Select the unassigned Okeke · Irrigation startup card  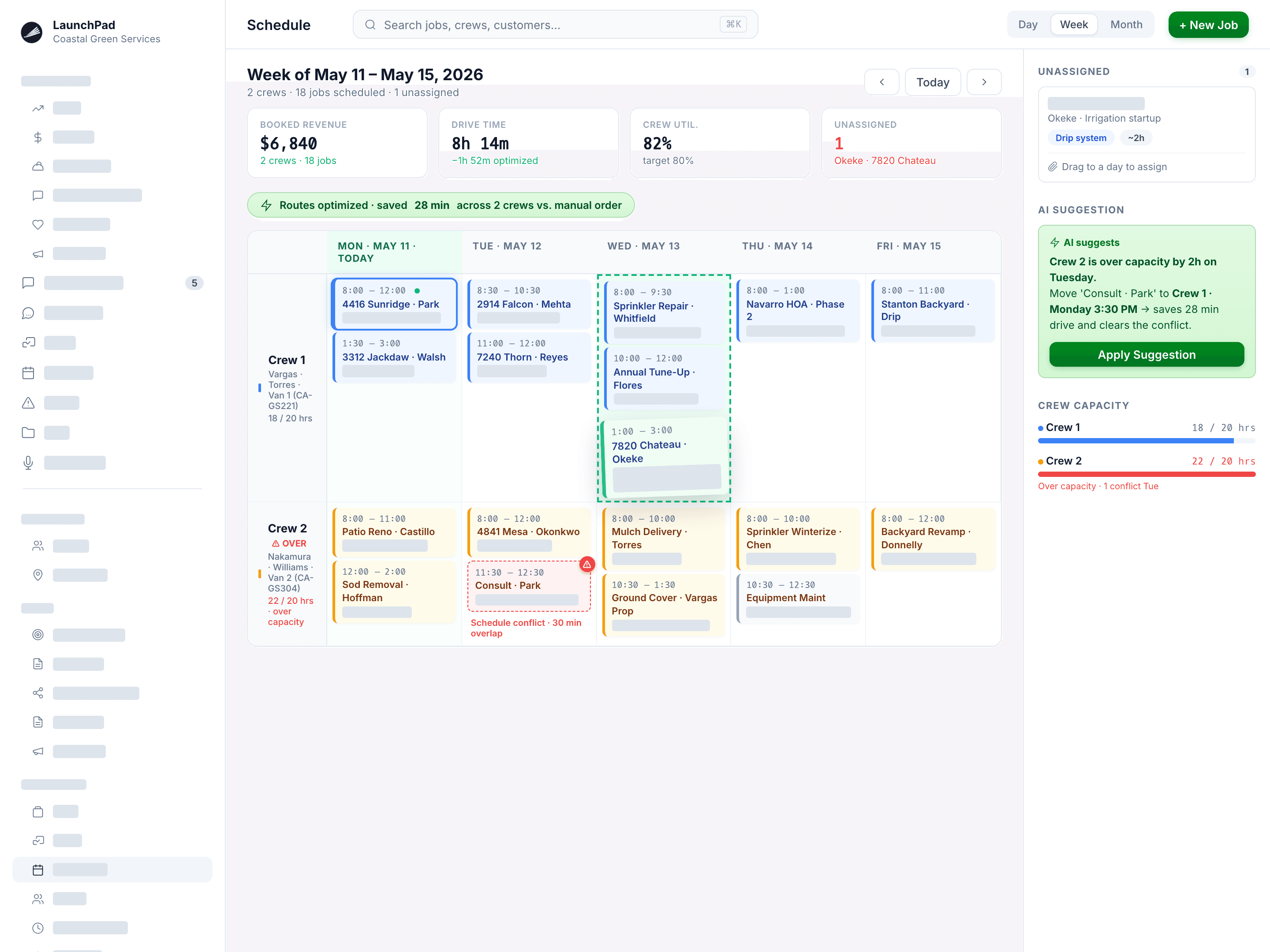1147,135
